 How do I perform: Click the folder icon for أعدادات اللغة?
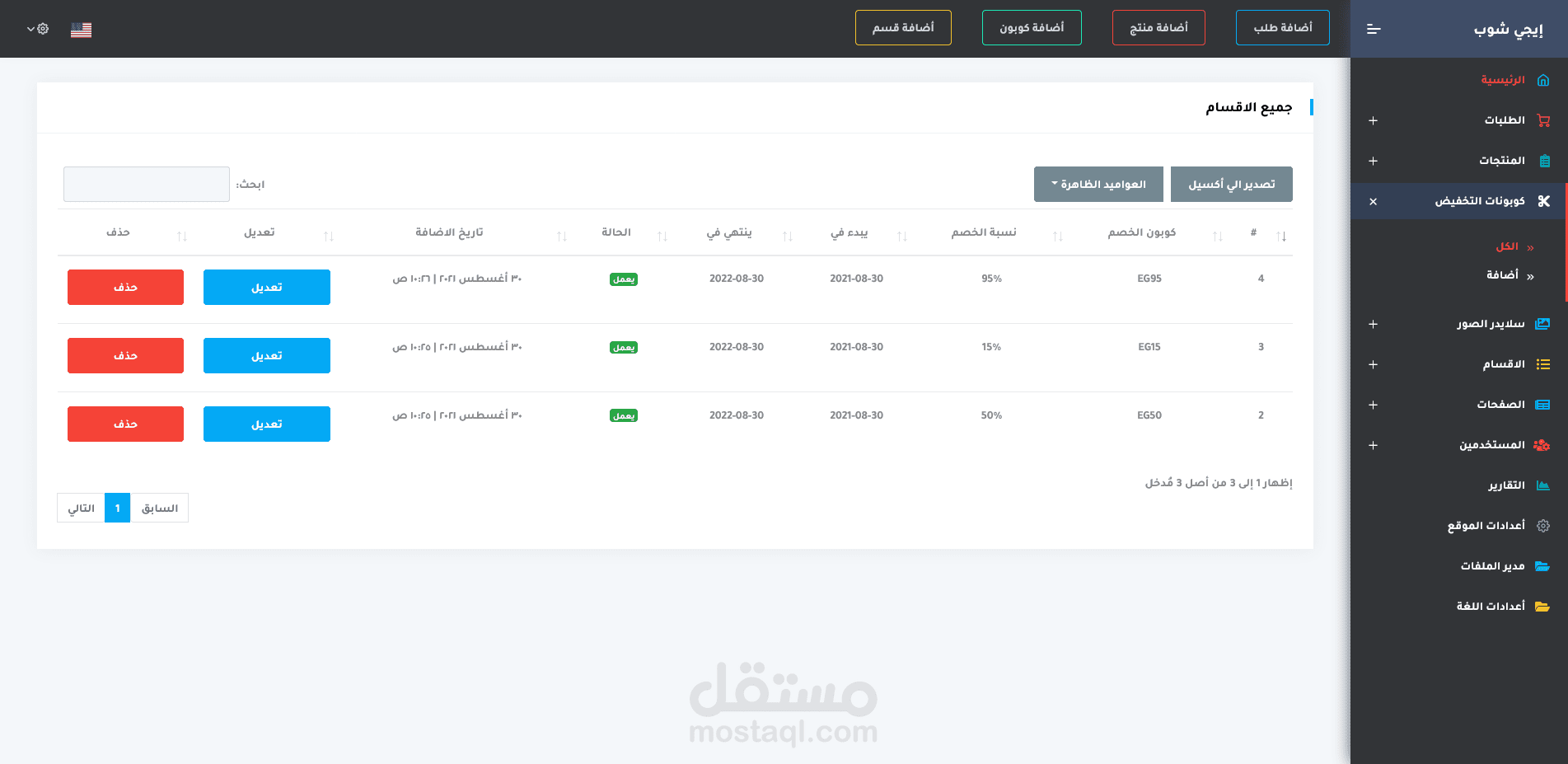coord(1542,607)
